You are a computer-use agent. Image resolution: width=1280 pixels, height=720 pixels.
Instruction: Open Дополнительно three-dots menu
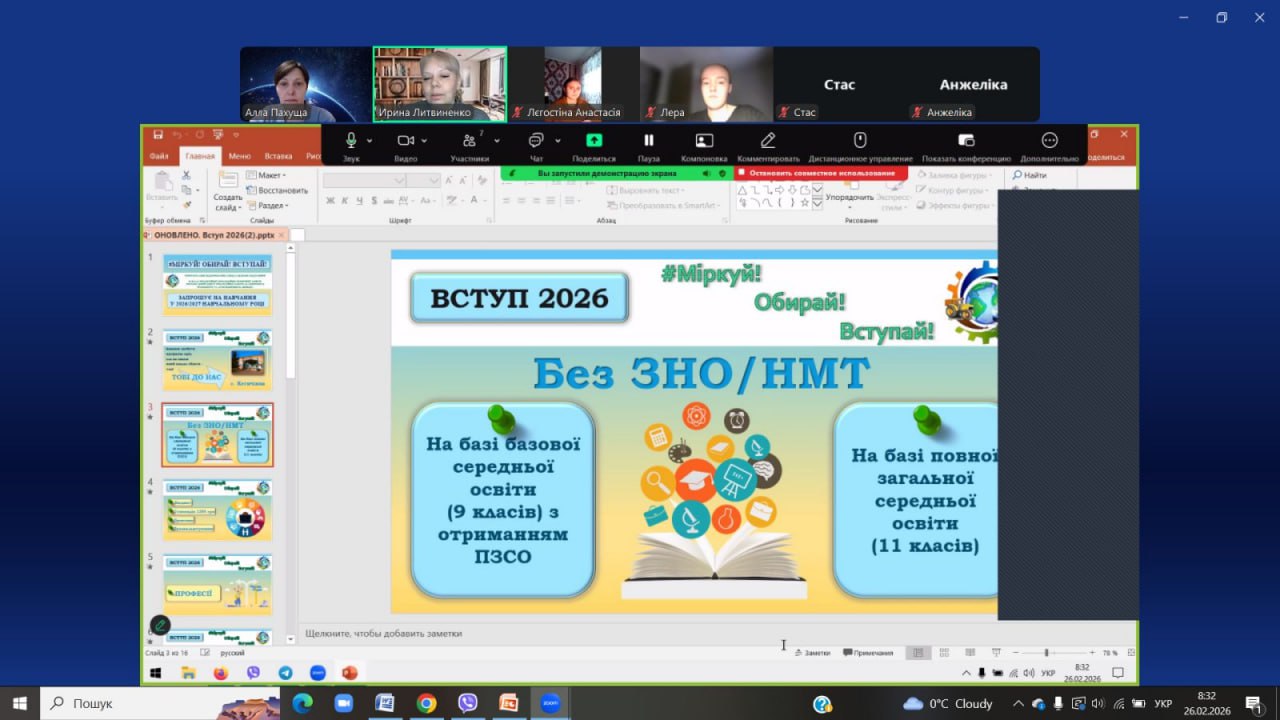click(1049, 141)
